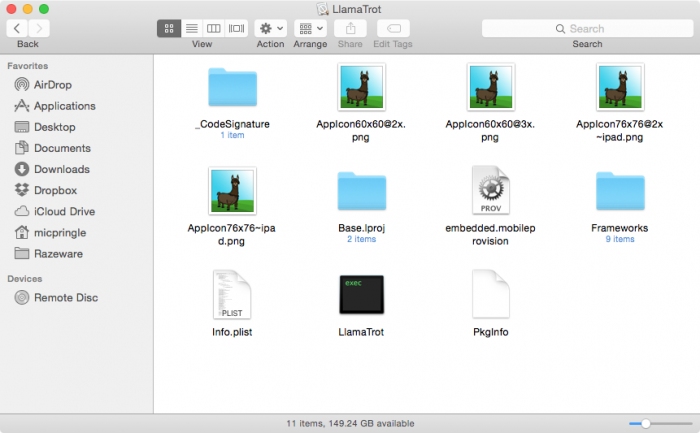The width and height of the screenshot is (700, 433).
Task: Minimize the window with yellow button
Action: tap(28, 9)
